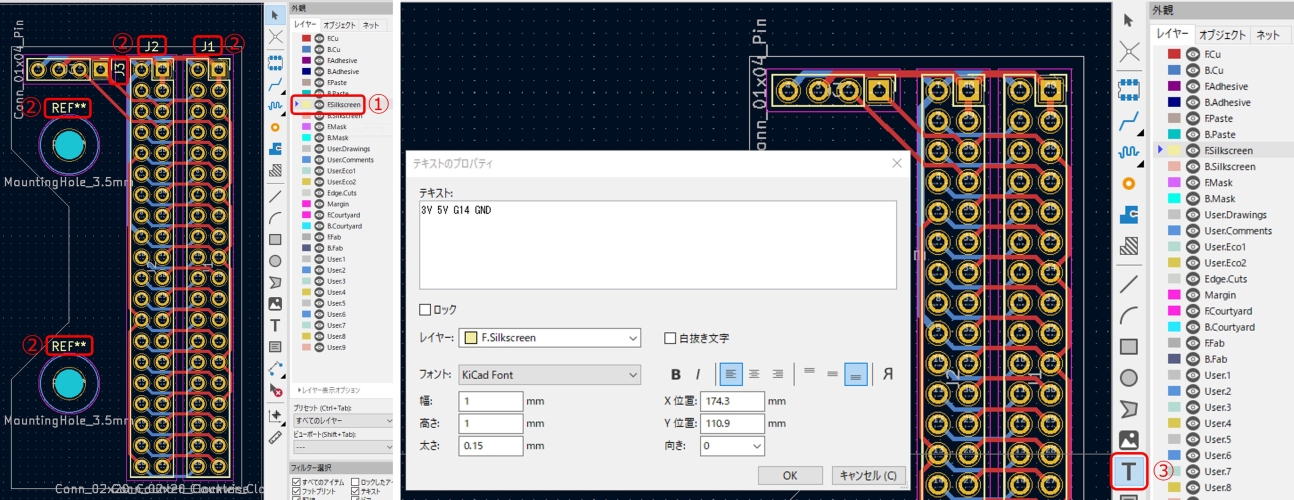Toggle italic in the text properties dialog
This screenshot has height=500, width=1294.
tap(698, 374)
